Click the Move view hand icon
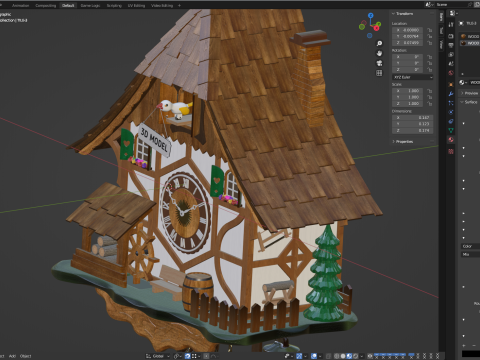Screen dimensions: 480x360 (379, 53)
